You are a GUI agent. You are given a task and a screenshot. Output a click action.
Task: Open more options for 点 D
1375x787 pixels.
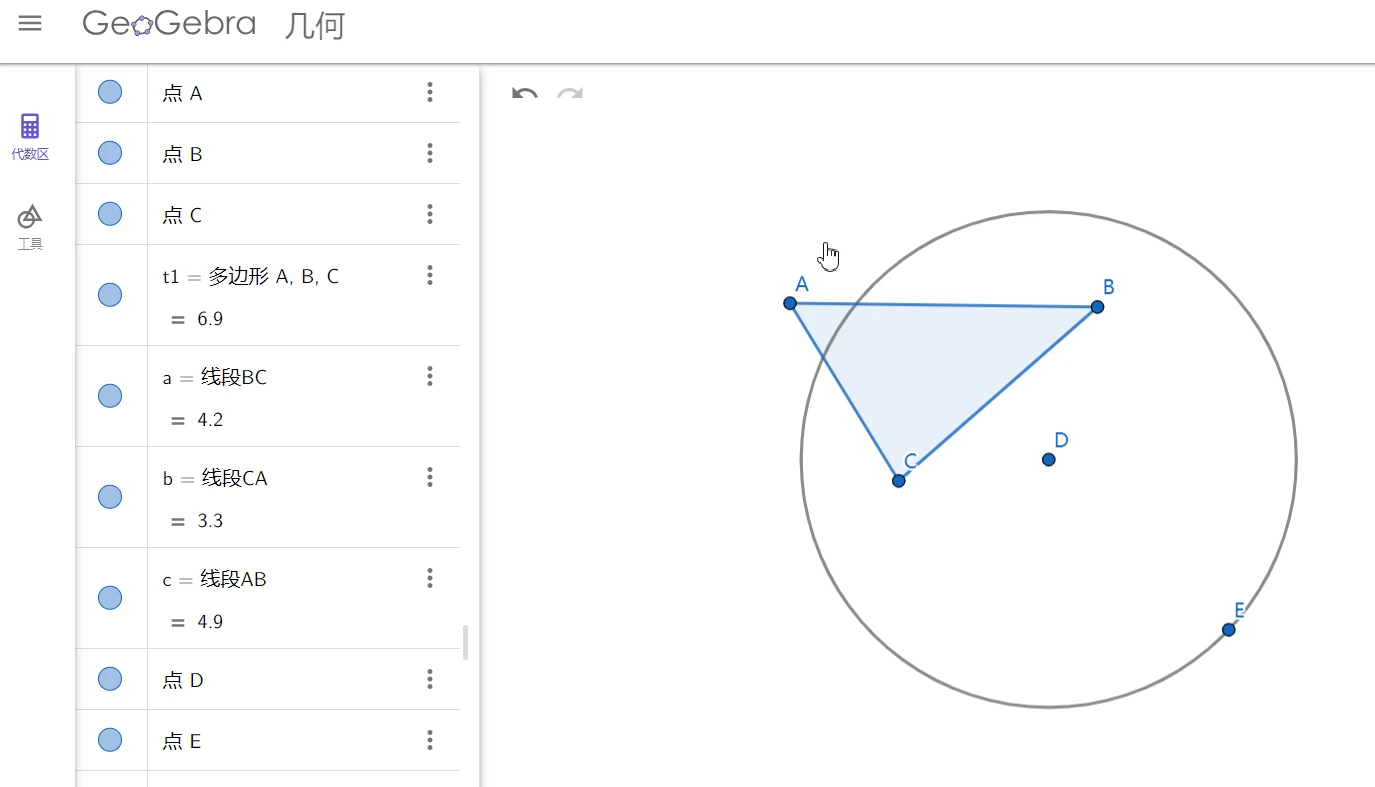point(430,680)
